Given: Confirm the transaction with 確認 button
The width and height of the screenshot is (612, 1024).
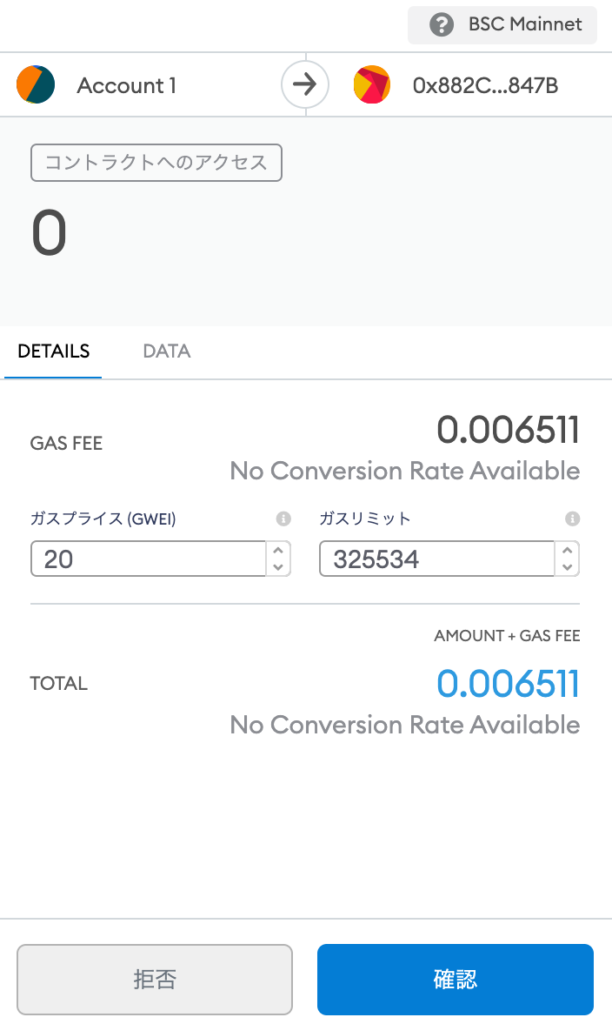Looking at the screenshot, I should coord(455,979).
